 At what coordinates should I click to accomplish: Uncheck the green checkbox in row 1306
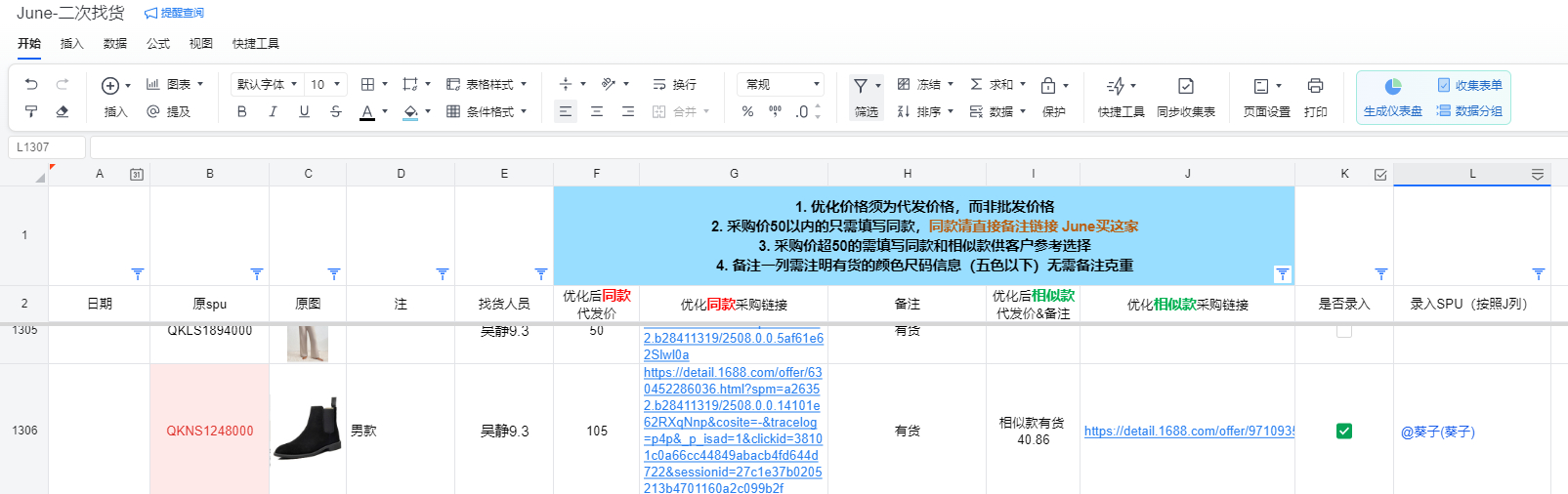pos(1344,431)
